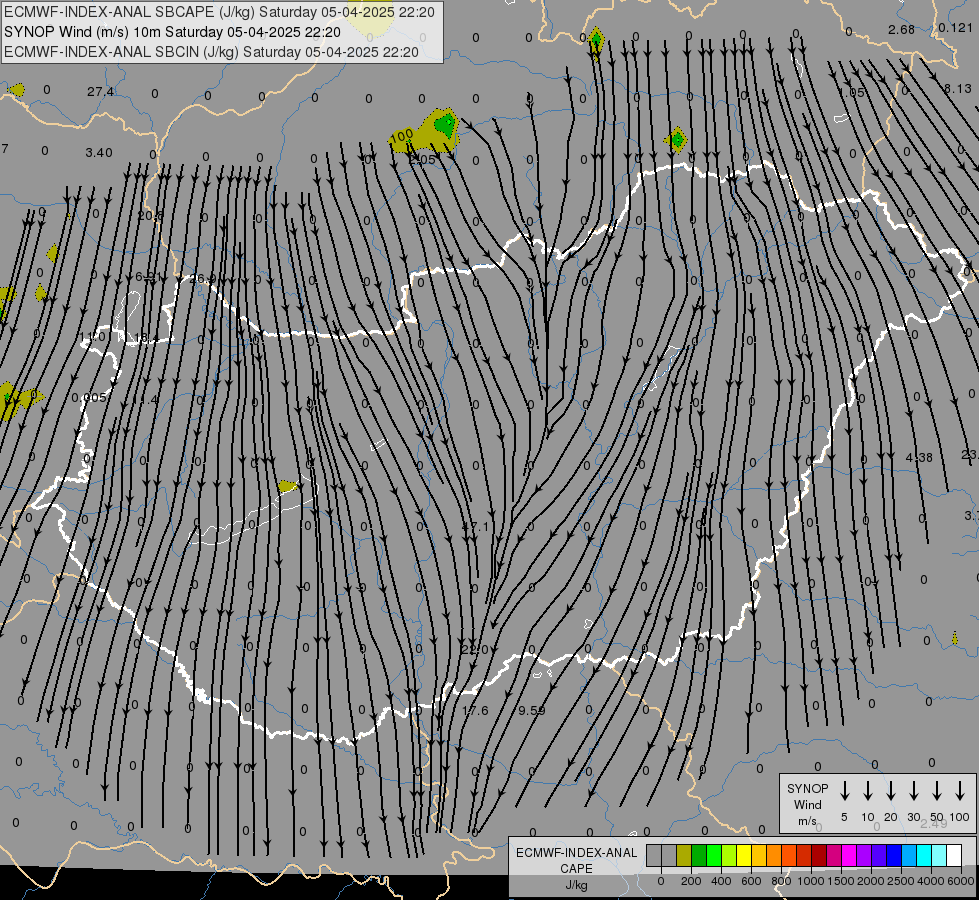The width and height of the screenshot is (979, 900).
Task: Click the white swatch ending at 6000
Action: click(x=955, y=856)
